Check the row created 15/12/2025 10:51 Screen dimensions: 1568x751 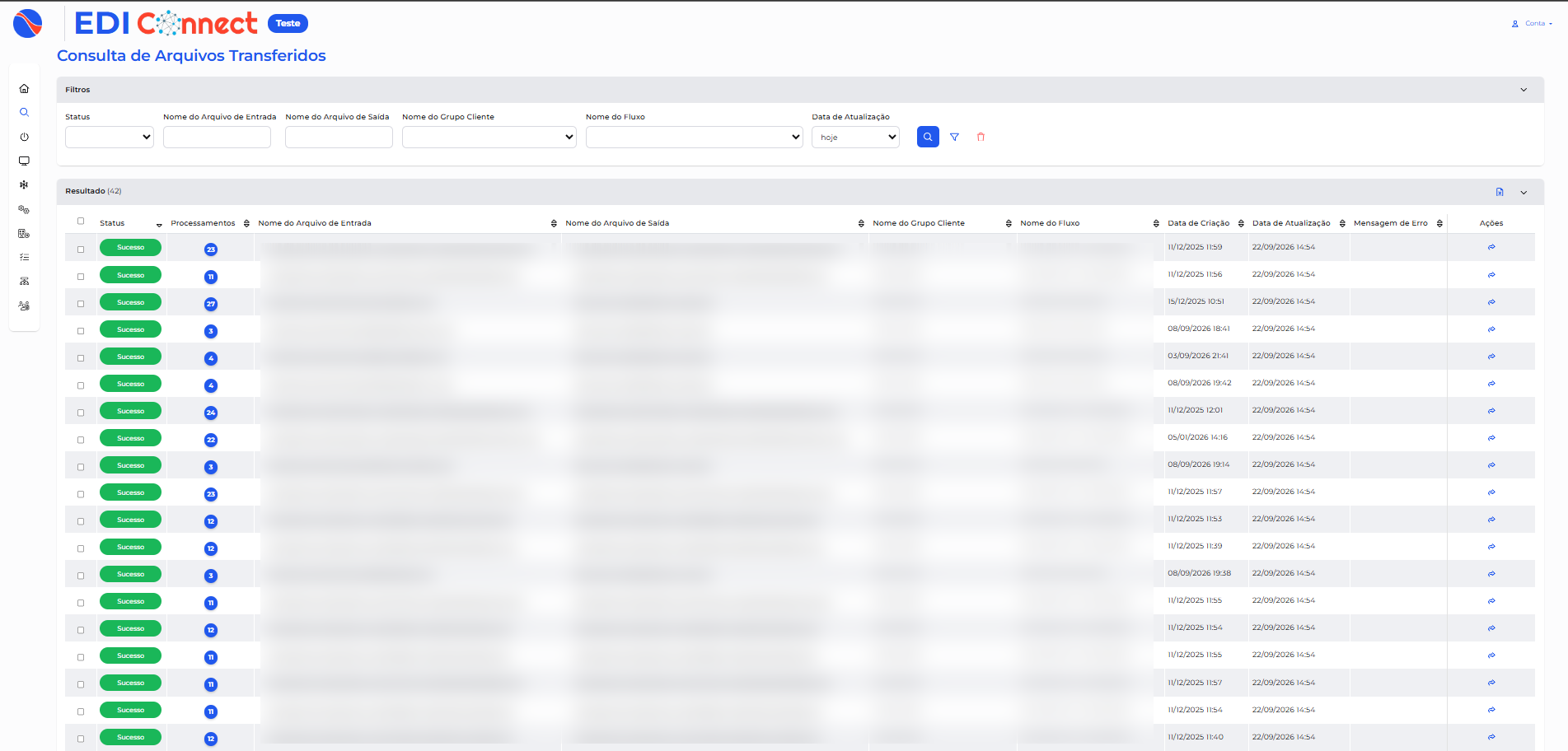point(81,303)
